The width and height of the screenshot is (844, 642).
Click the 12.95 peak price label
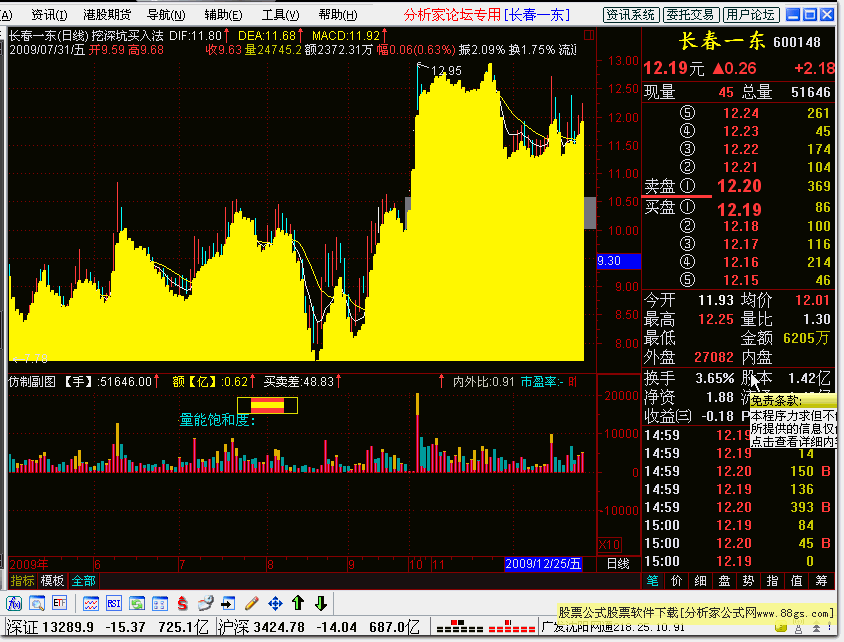point(446,70)
